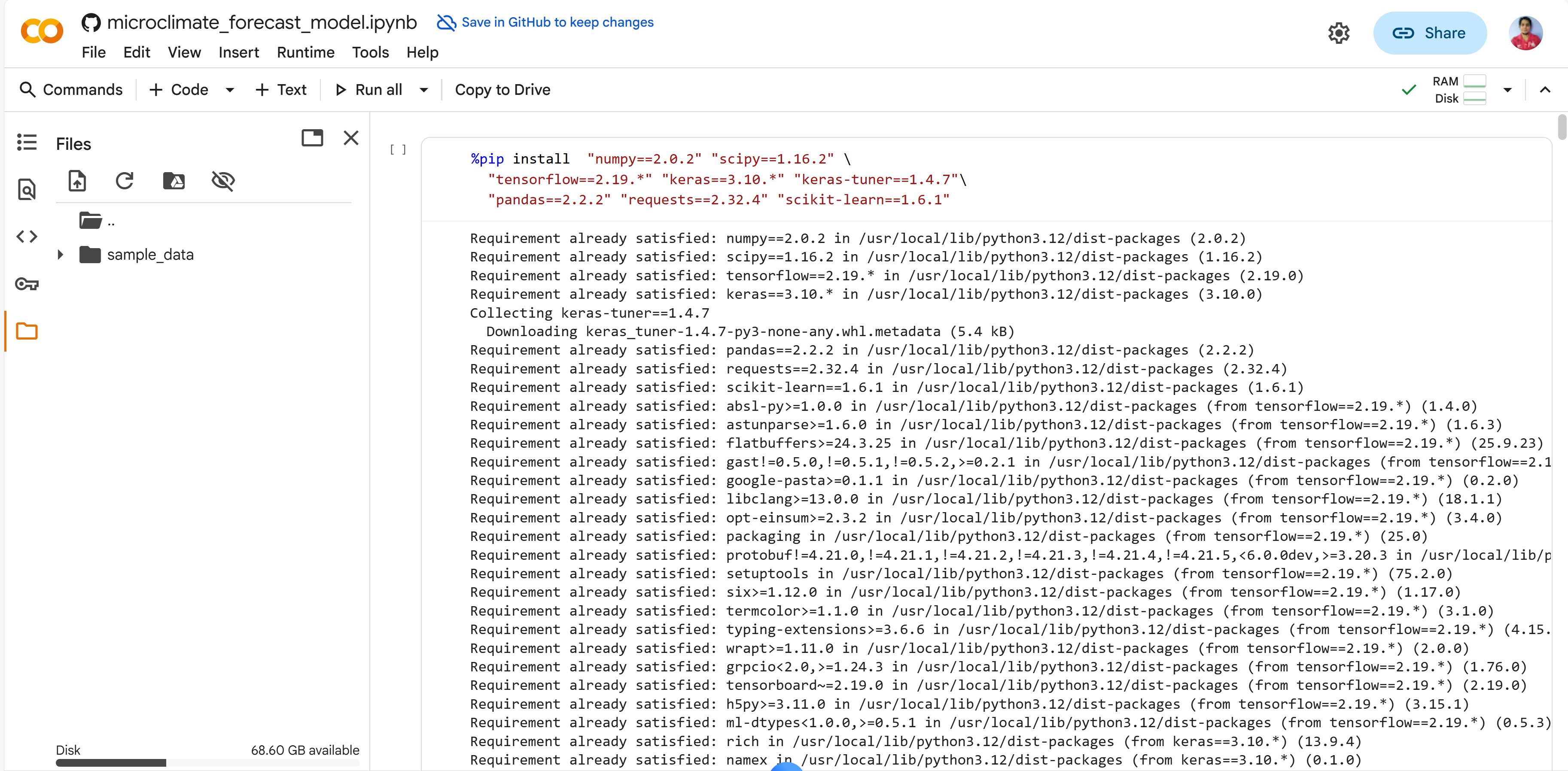Refresh the file browser listing
1568x771 pixels.
[125, 181]
